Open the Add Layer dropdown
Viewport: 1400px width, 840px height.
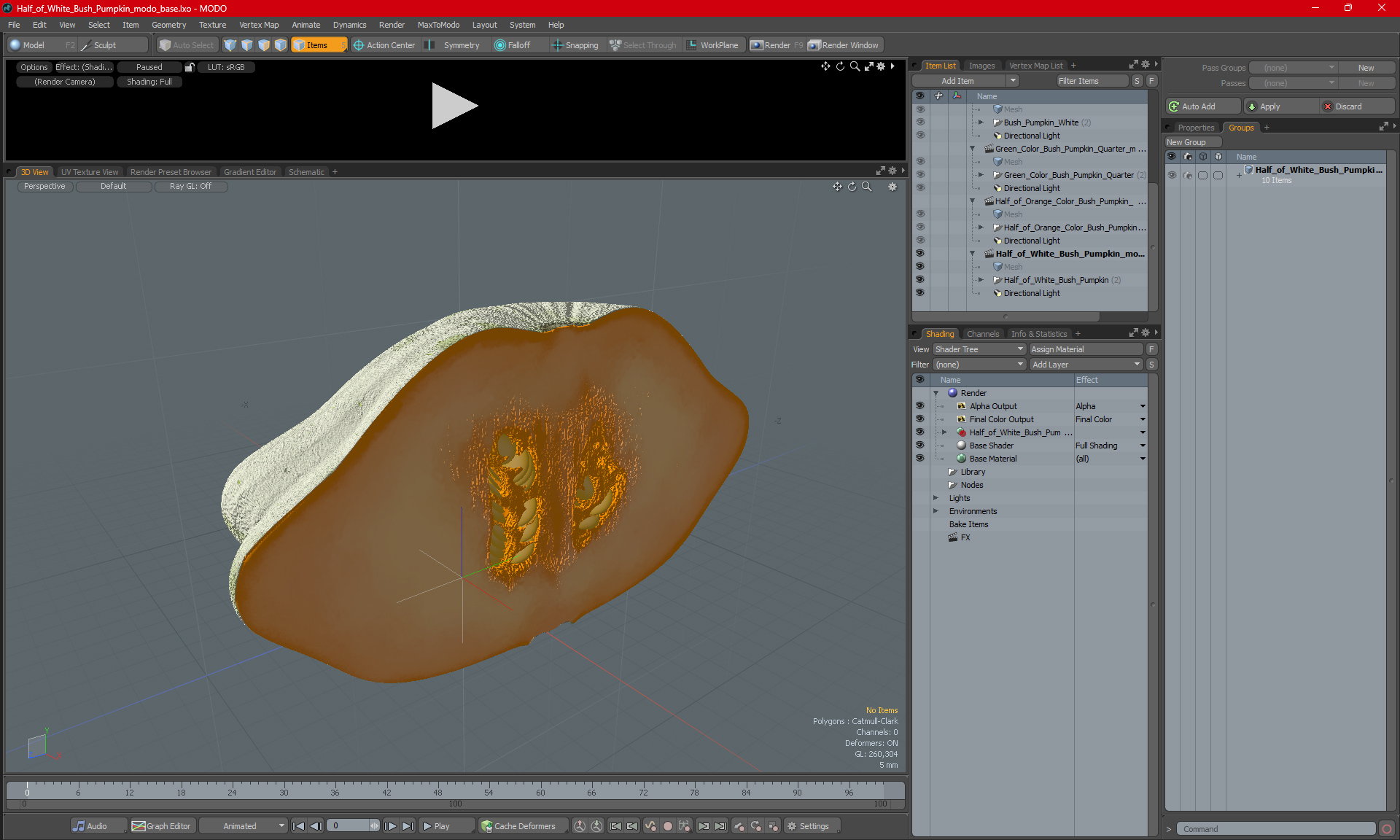point(1086,365)
